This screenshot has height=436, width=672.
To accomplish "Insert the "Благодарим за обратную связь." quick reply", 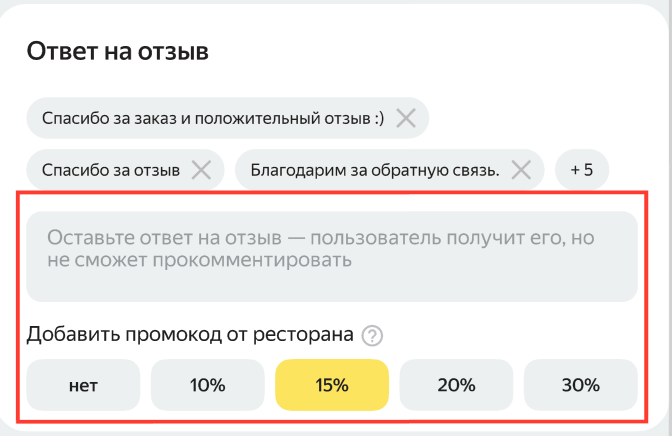I will (374, 169).
